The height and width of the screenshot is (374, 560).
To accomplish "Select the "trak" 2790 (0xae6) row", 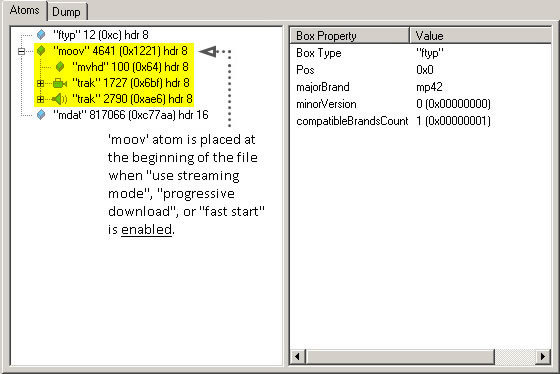I will (x=132, y=99).
